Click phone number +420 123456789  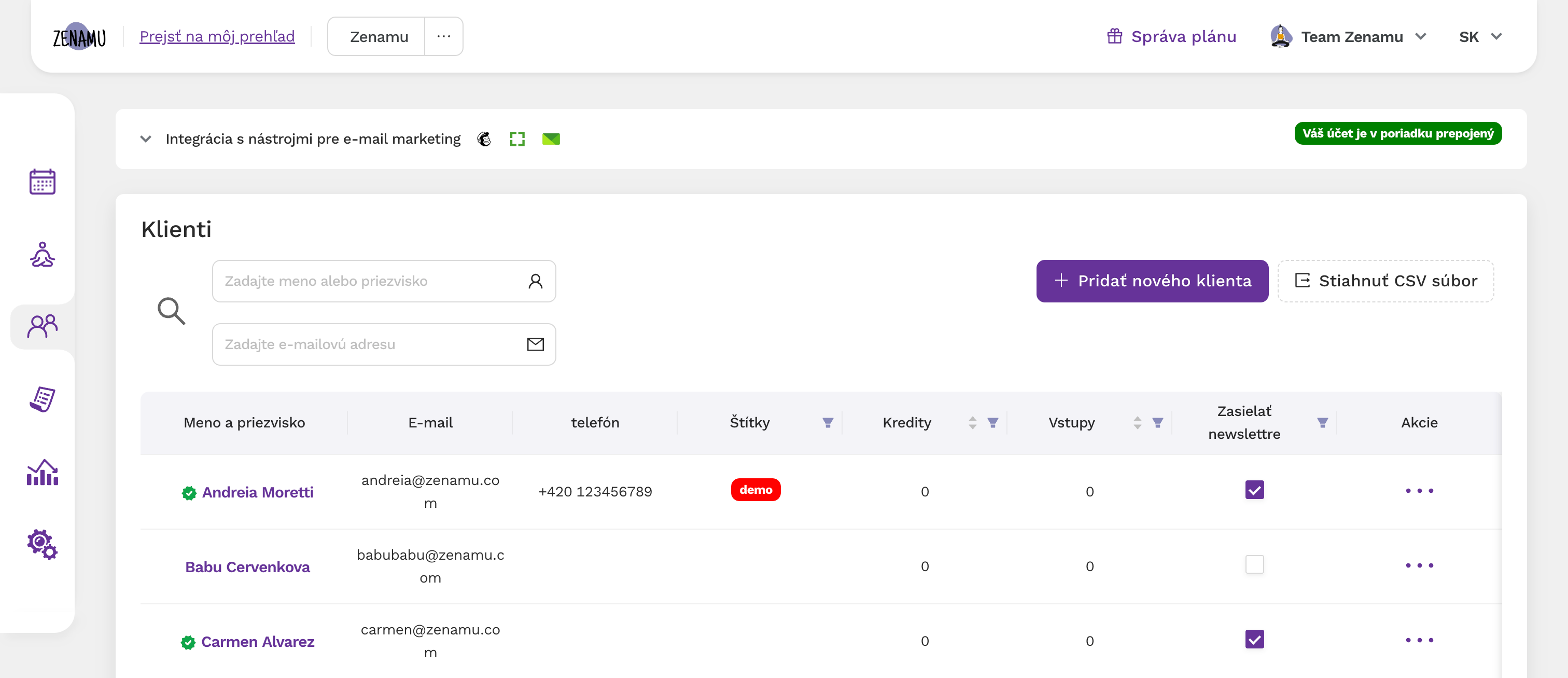(x=595, y=492)
